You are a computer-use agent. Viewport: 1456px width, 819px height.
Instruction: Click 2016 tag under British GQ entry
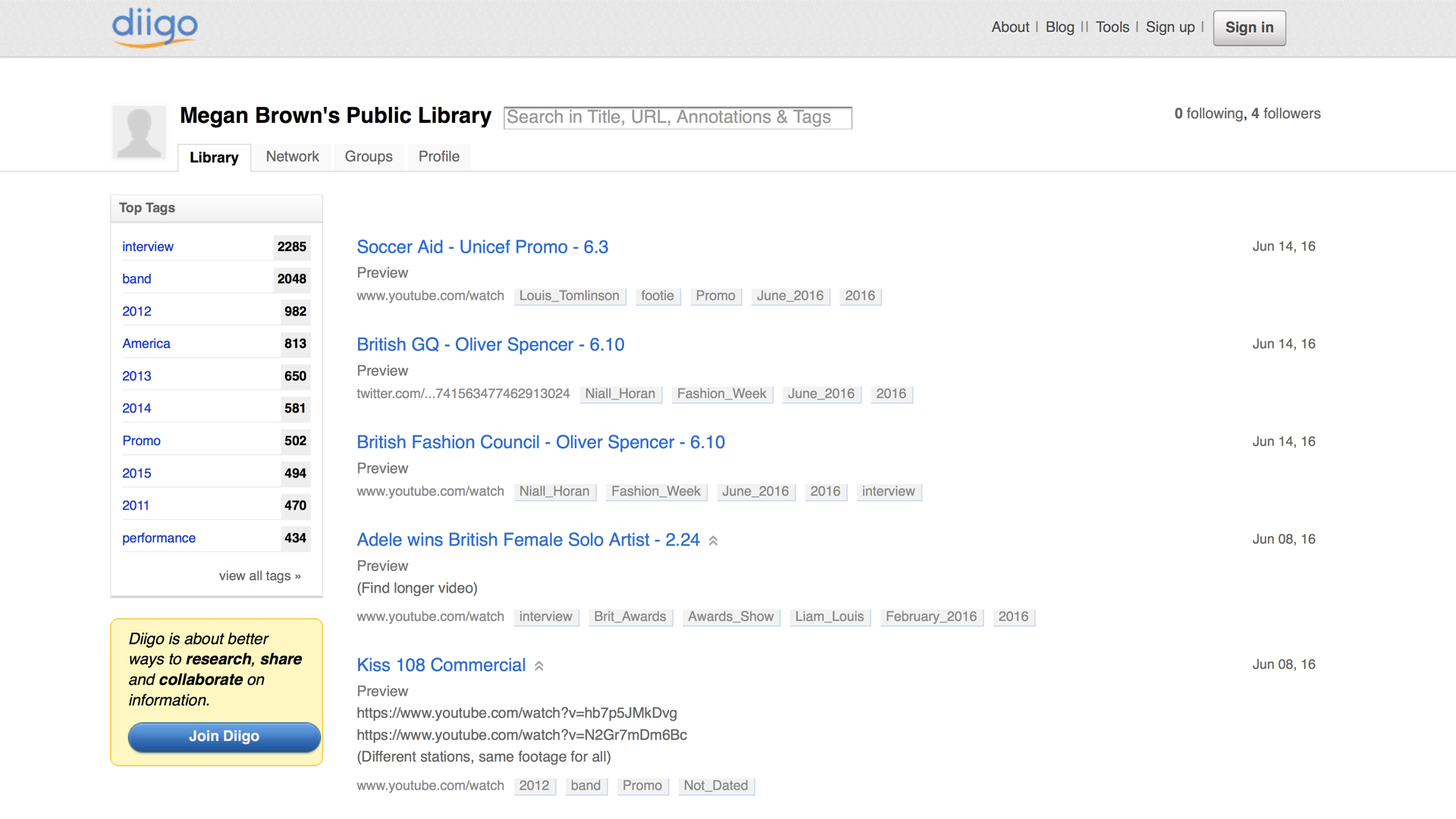(x=891, y=394)
